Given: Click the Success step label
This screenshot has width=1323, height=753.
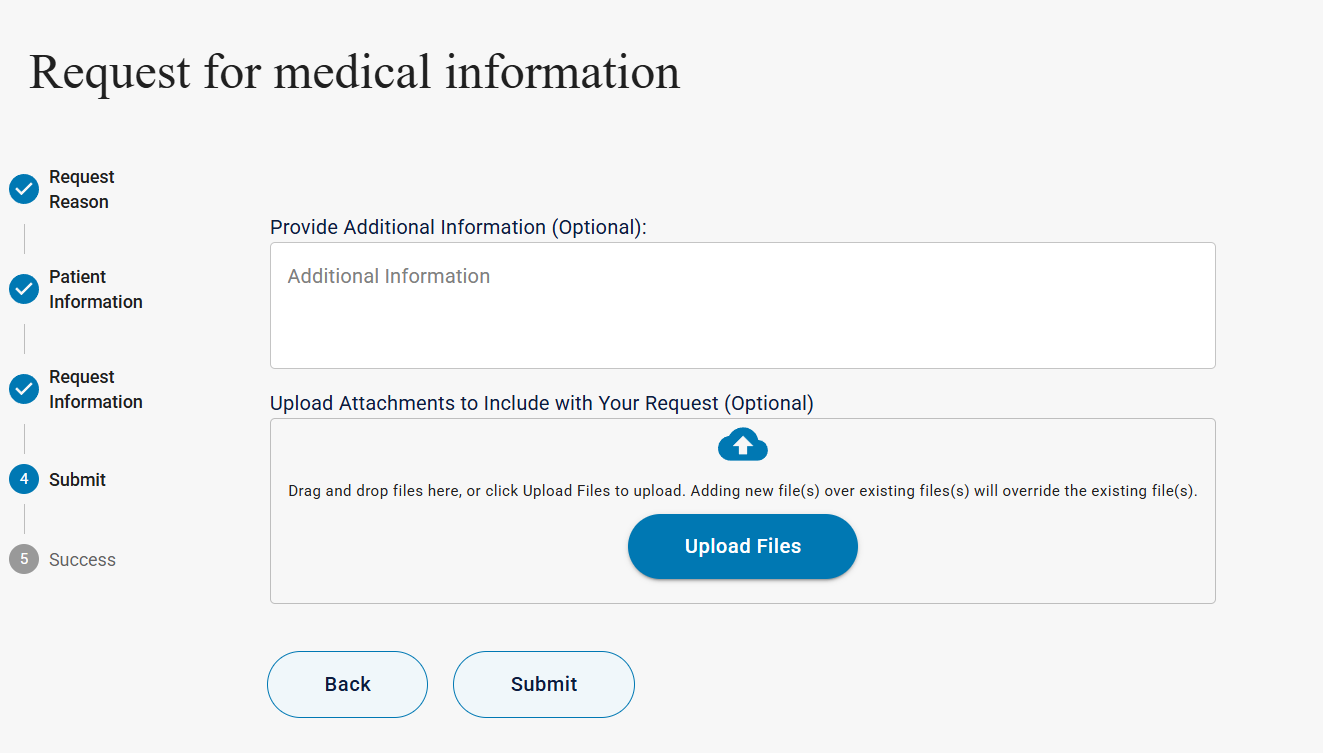Looking at the screenshot, I should [82, 560].
